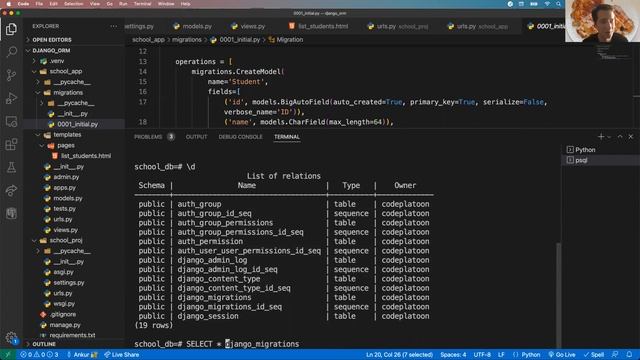Change Python language mode in status bar
Screen dimensions: 640x360
[531, 355]
